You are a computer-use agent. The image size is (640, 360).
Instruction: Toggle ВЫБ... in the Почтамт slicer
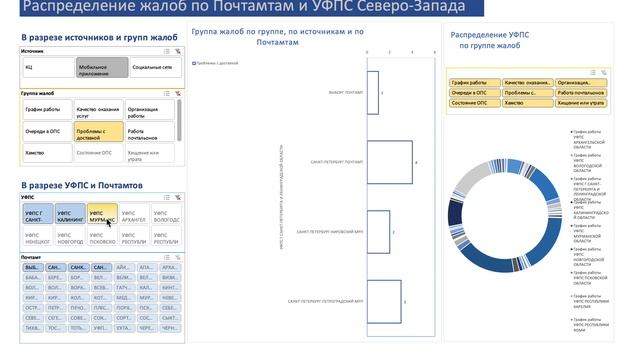(33, 267)
